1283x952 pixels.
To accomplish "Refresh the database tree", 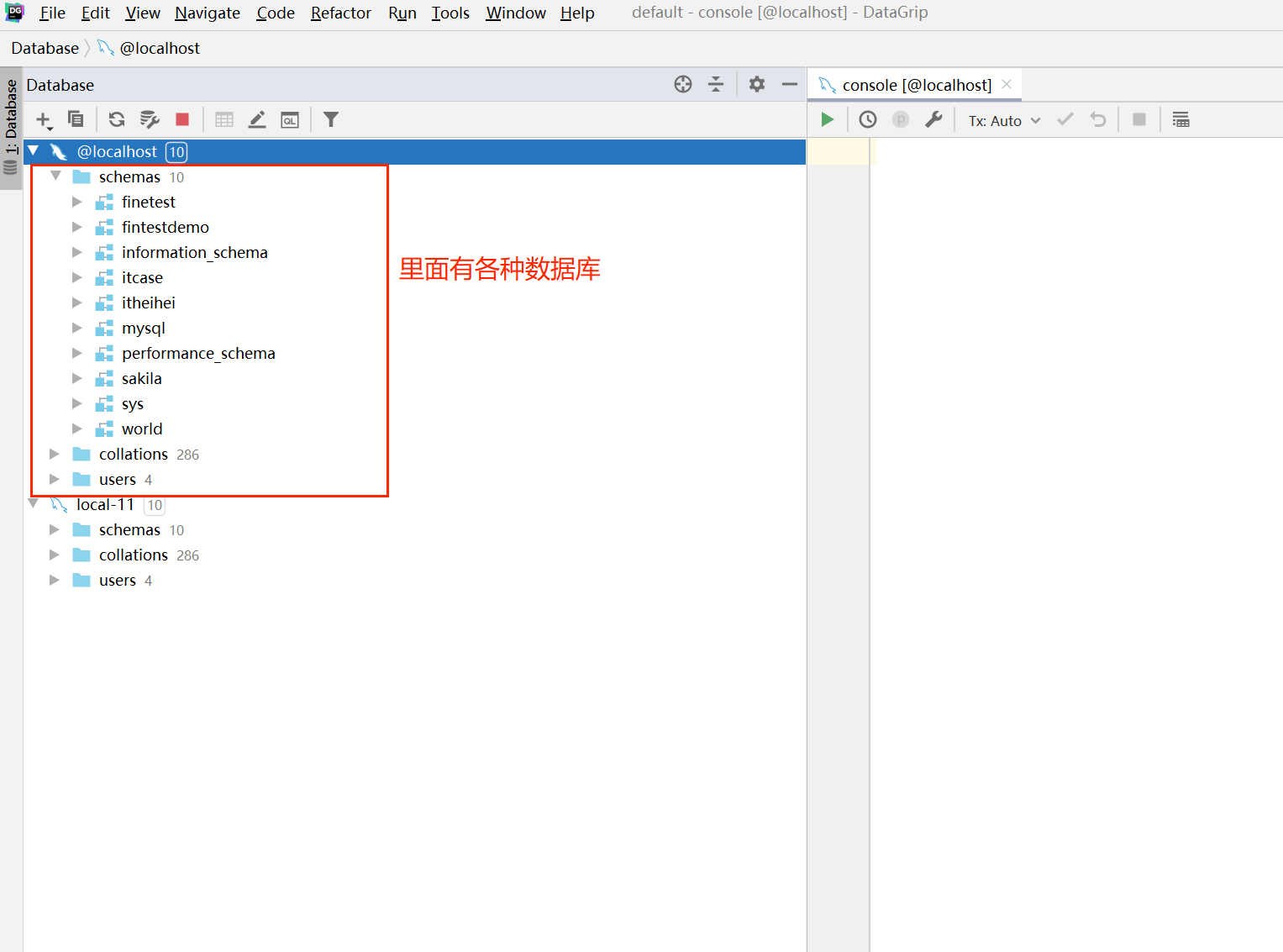I will [x=117, y=119].
